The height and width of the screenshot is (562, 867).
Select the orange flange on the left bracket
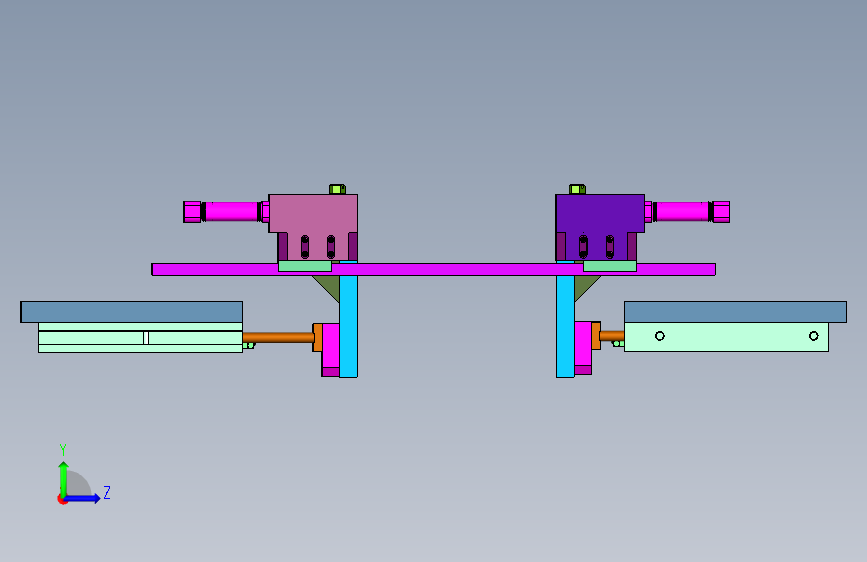(x=317, y=337)
